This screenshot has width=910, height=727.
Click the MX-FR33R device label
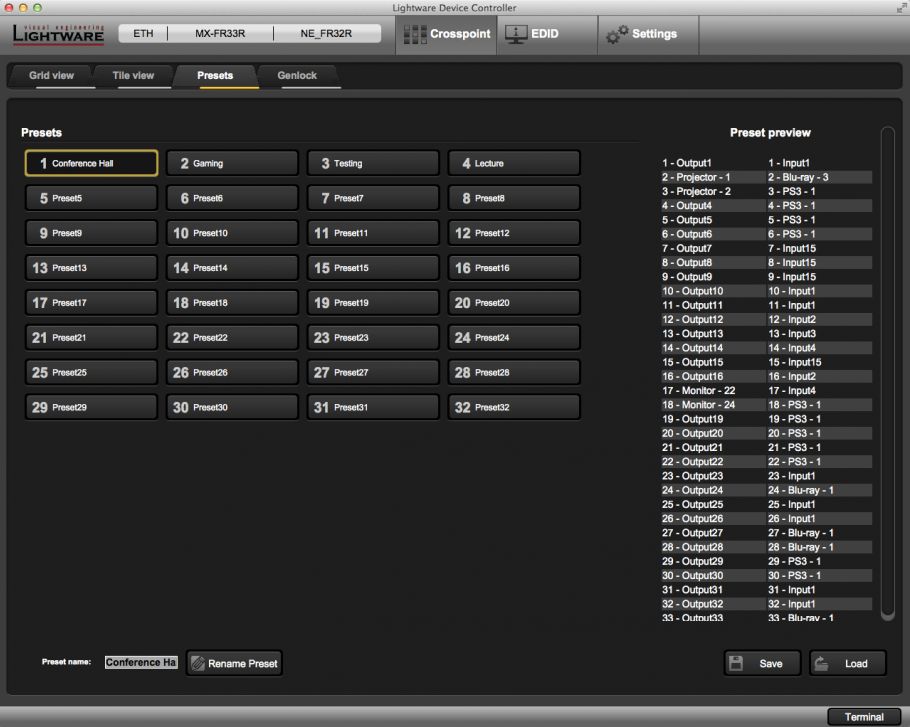point(221,34)
